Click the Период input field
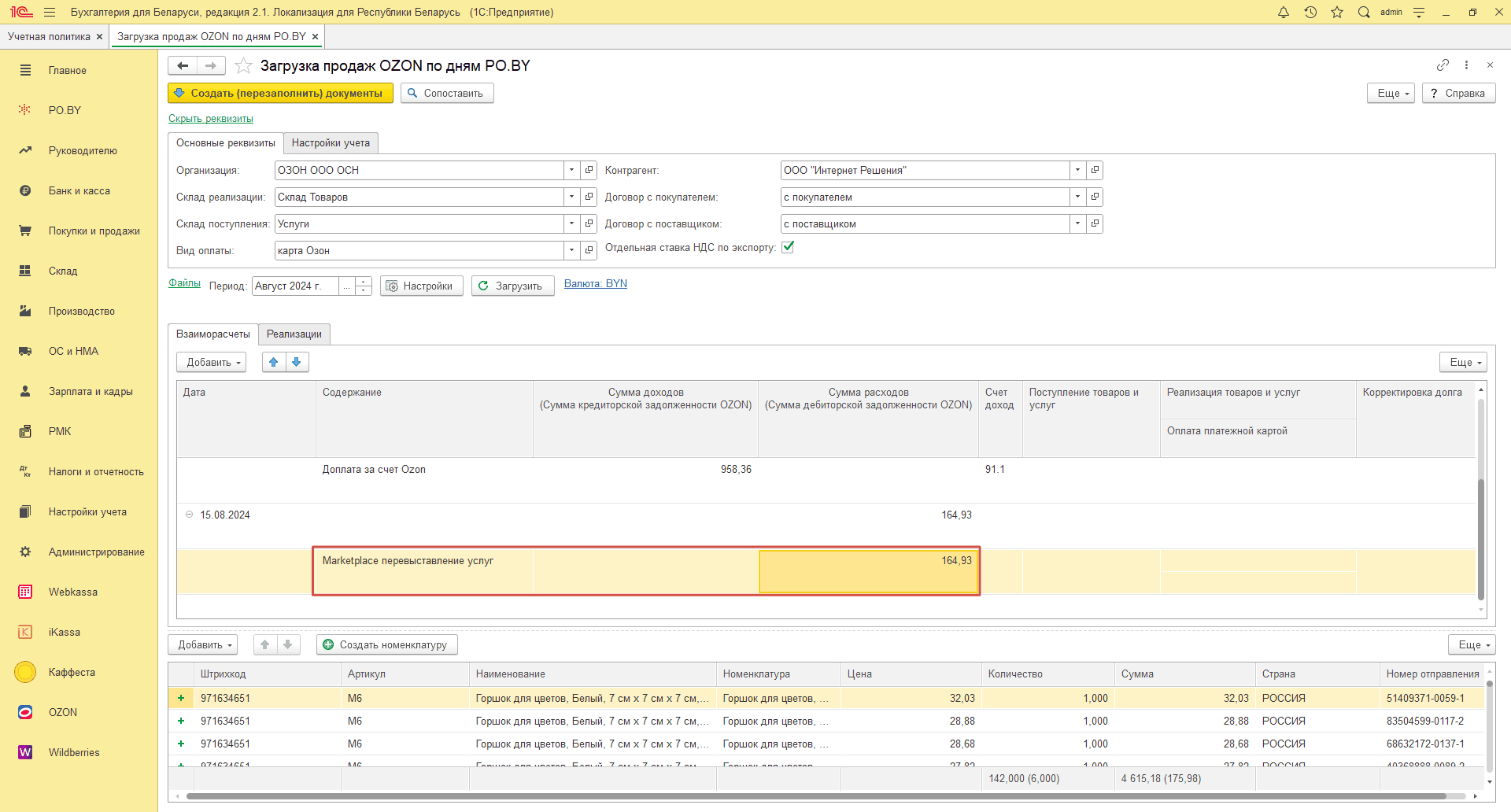 coord(296,286)
